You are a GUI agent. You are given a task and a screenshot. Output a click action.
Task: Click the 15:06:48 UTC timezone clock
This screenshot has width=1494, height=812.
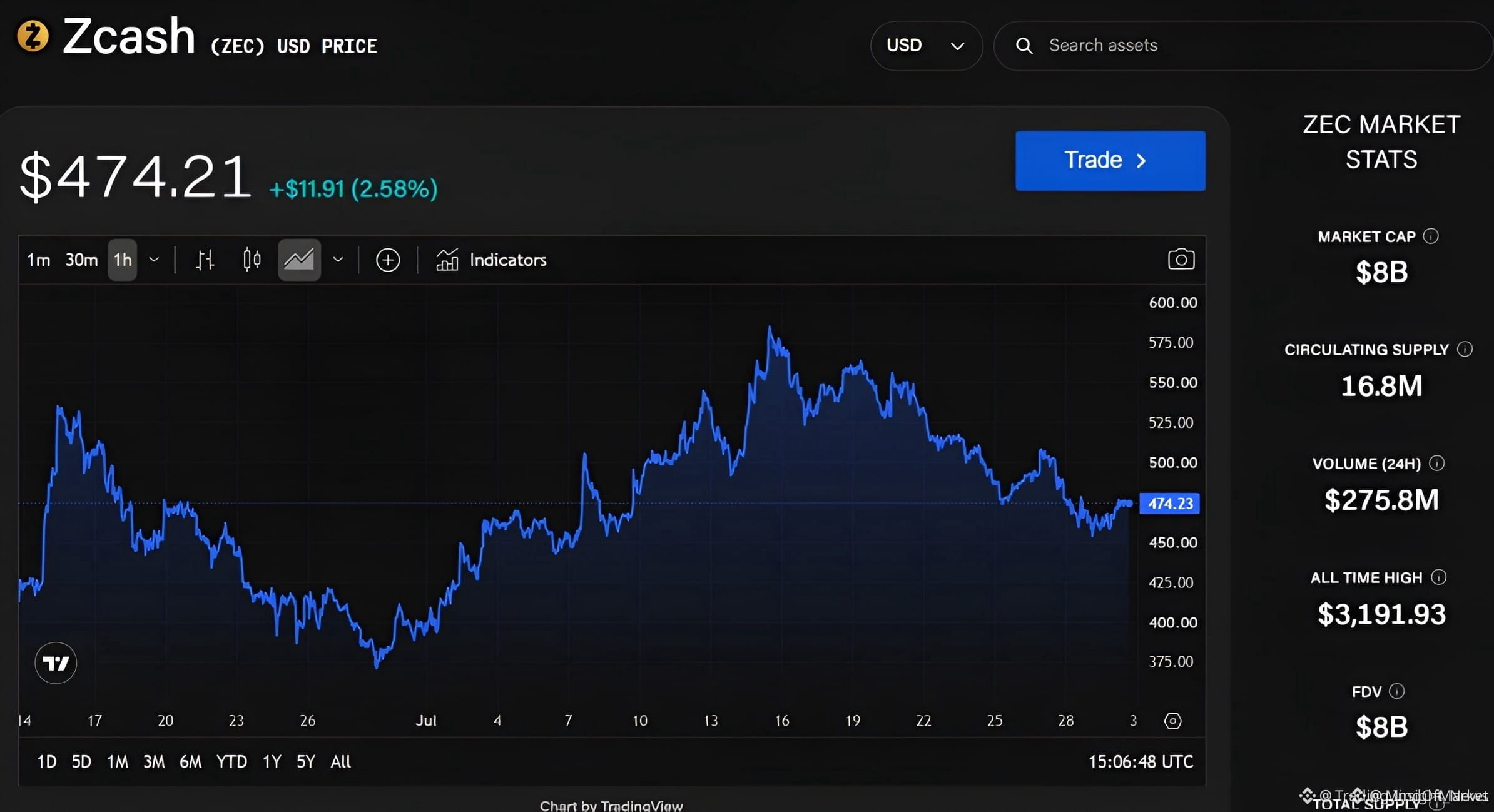point(1141,761)
